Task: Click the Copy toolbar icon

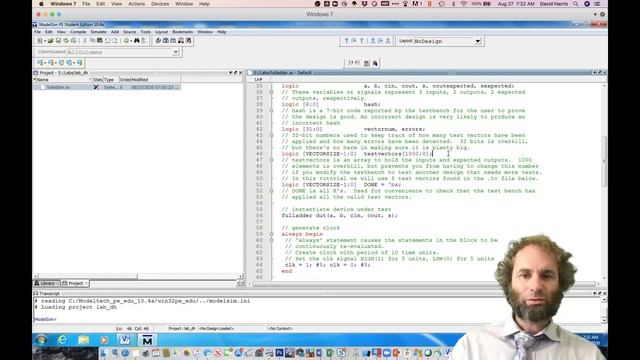Action: 92,41
